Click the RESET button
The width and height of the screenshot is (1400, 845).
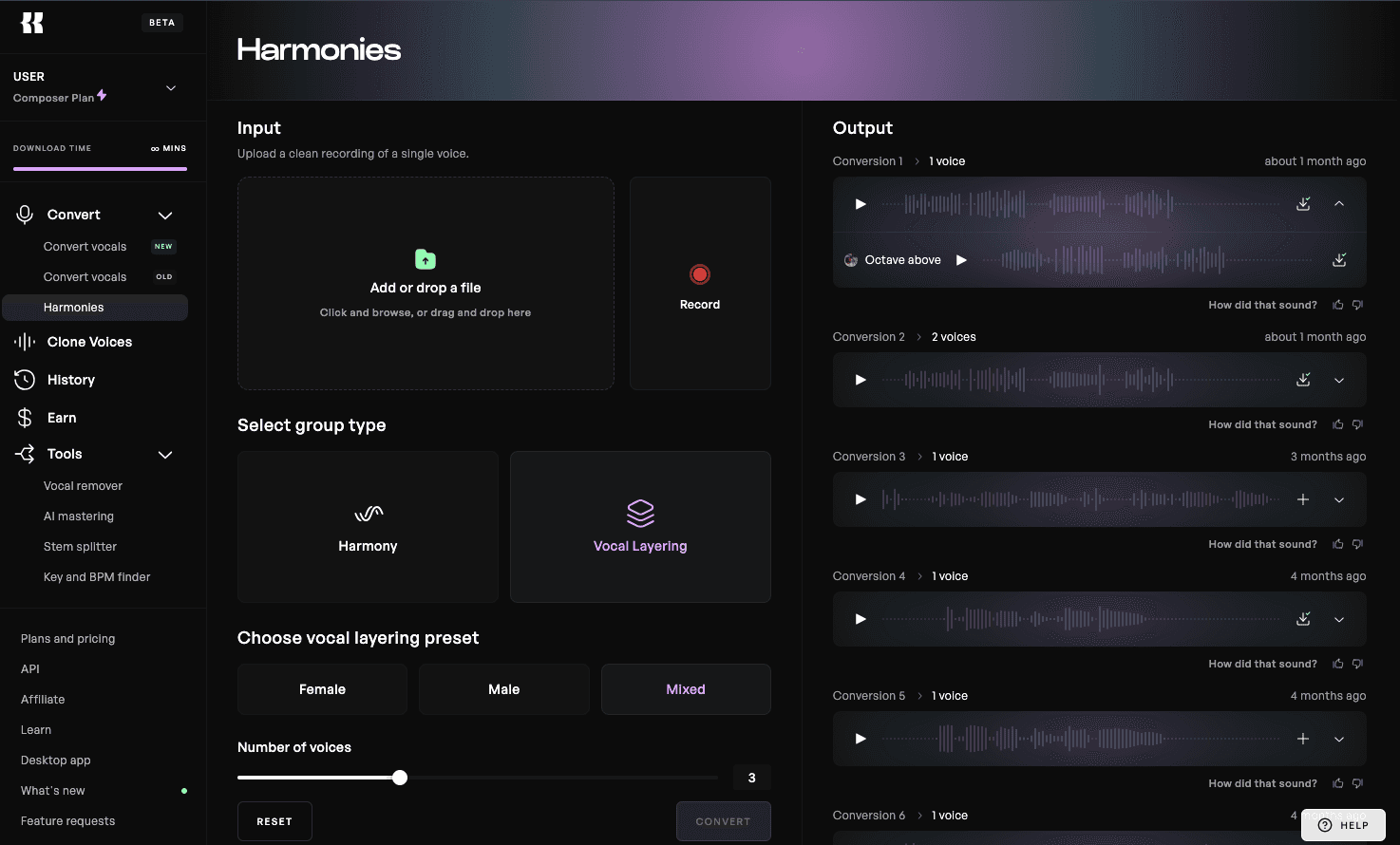[x=274, y=821]
